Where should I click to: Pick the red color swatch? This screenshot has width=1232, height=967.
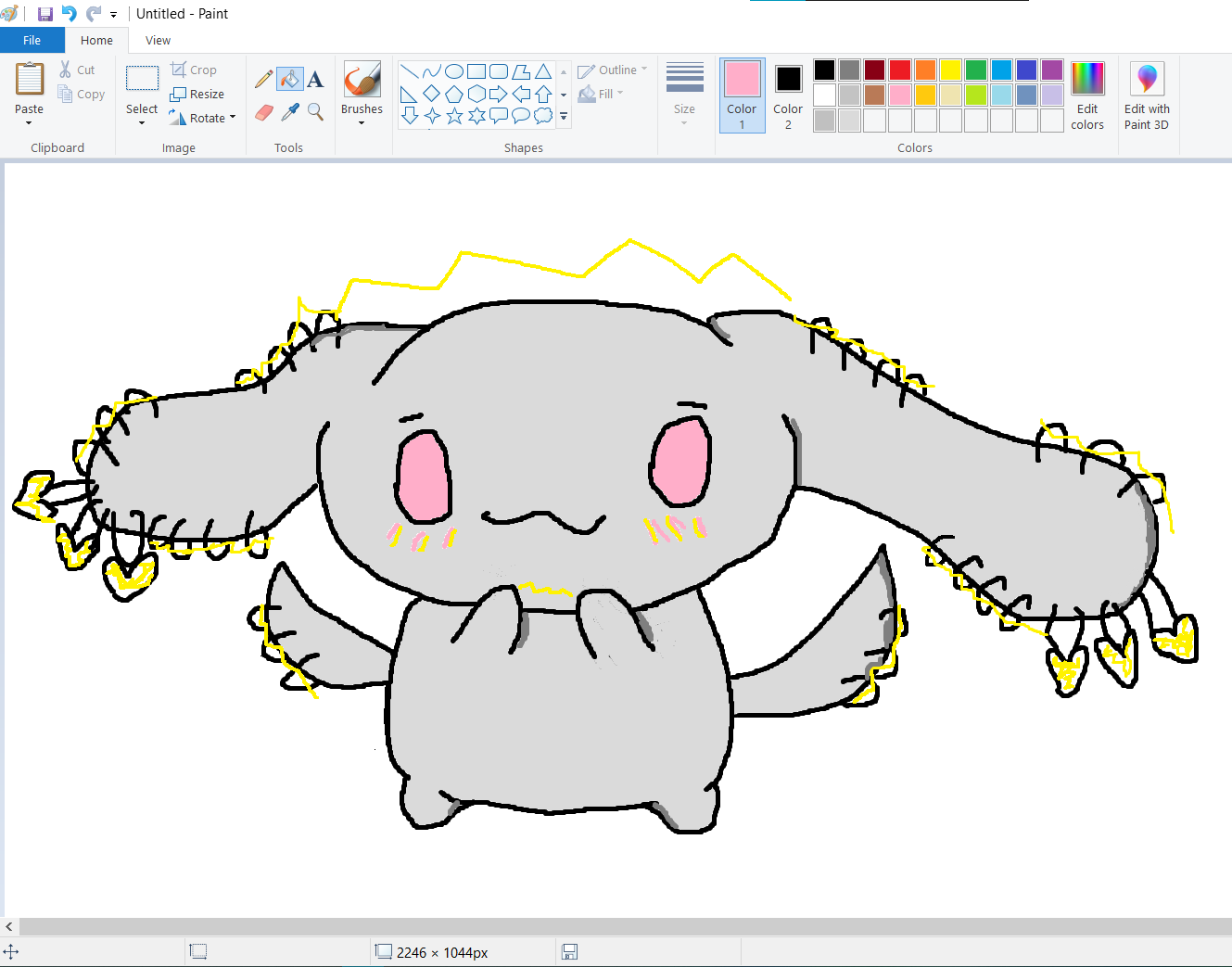[900, 70]
